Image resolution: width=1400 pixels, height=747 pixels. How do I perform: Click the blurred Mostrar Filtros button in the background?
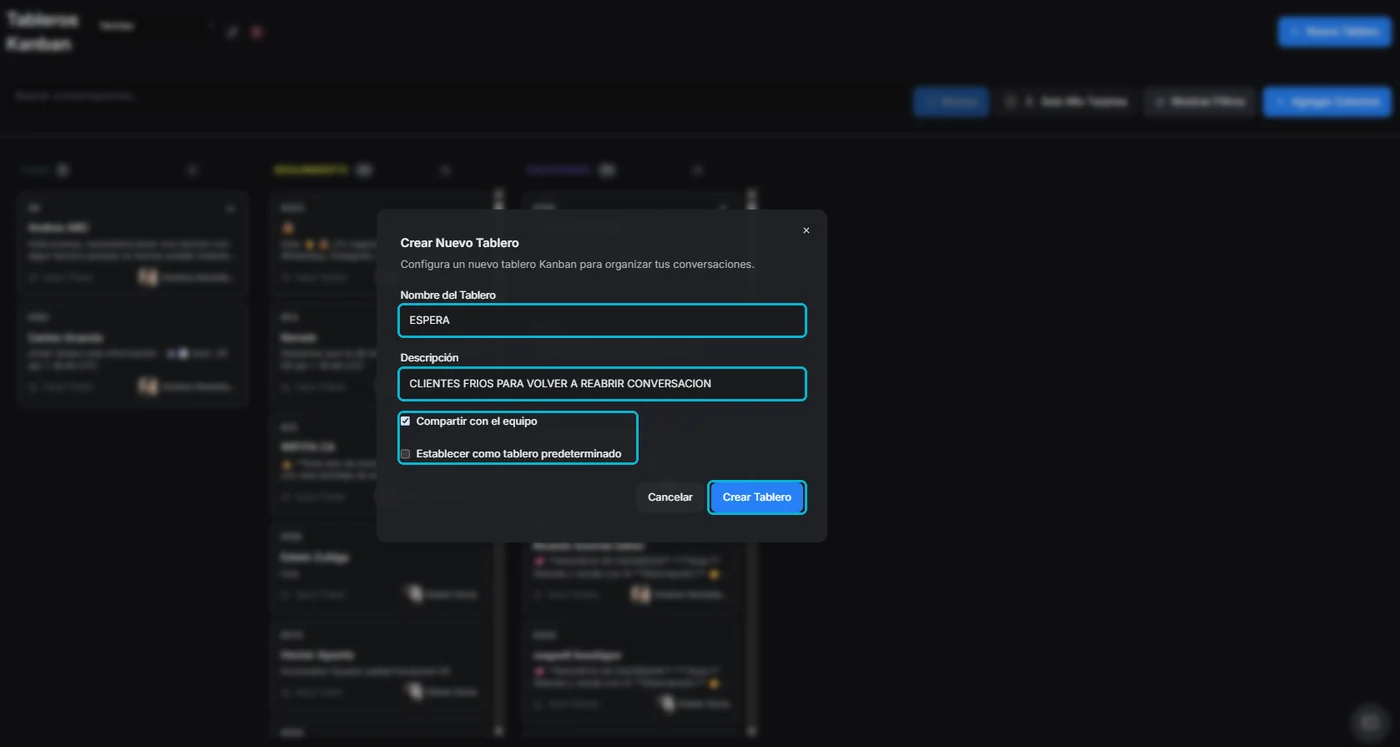[1200, 102]
